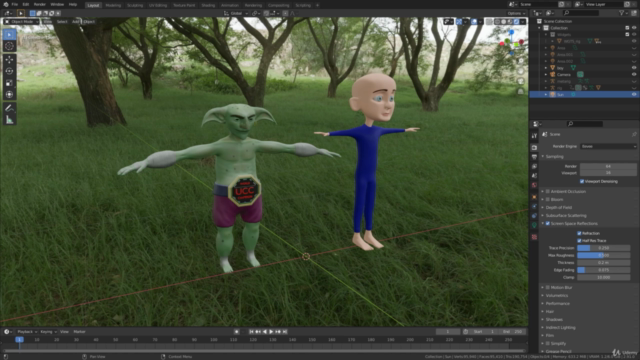Uncheck the Refraction option

pyautogui.click(x=579, y=233)
